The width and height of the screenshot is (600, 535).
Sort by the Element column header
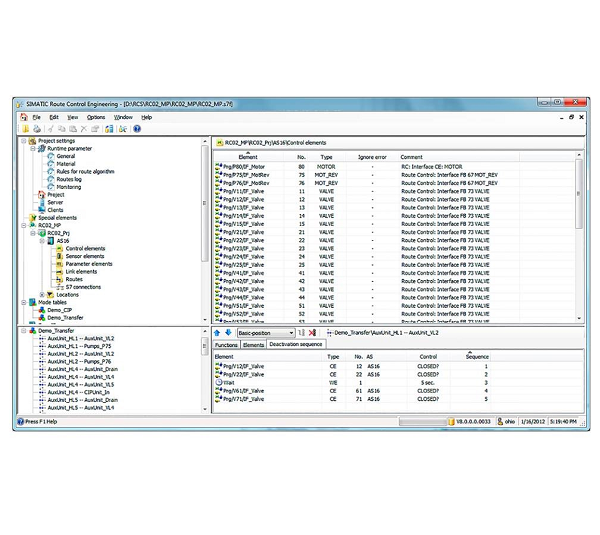pyautogui.click(x=248, y=157)
